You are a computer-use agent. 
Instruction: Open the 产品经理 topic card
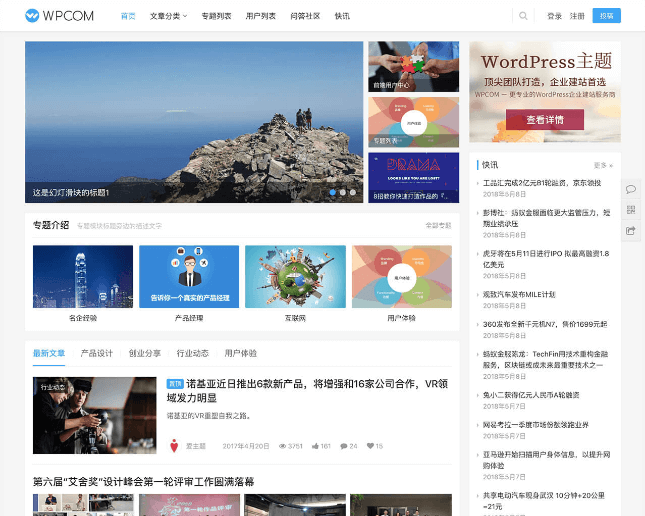[x=189, y=284]
